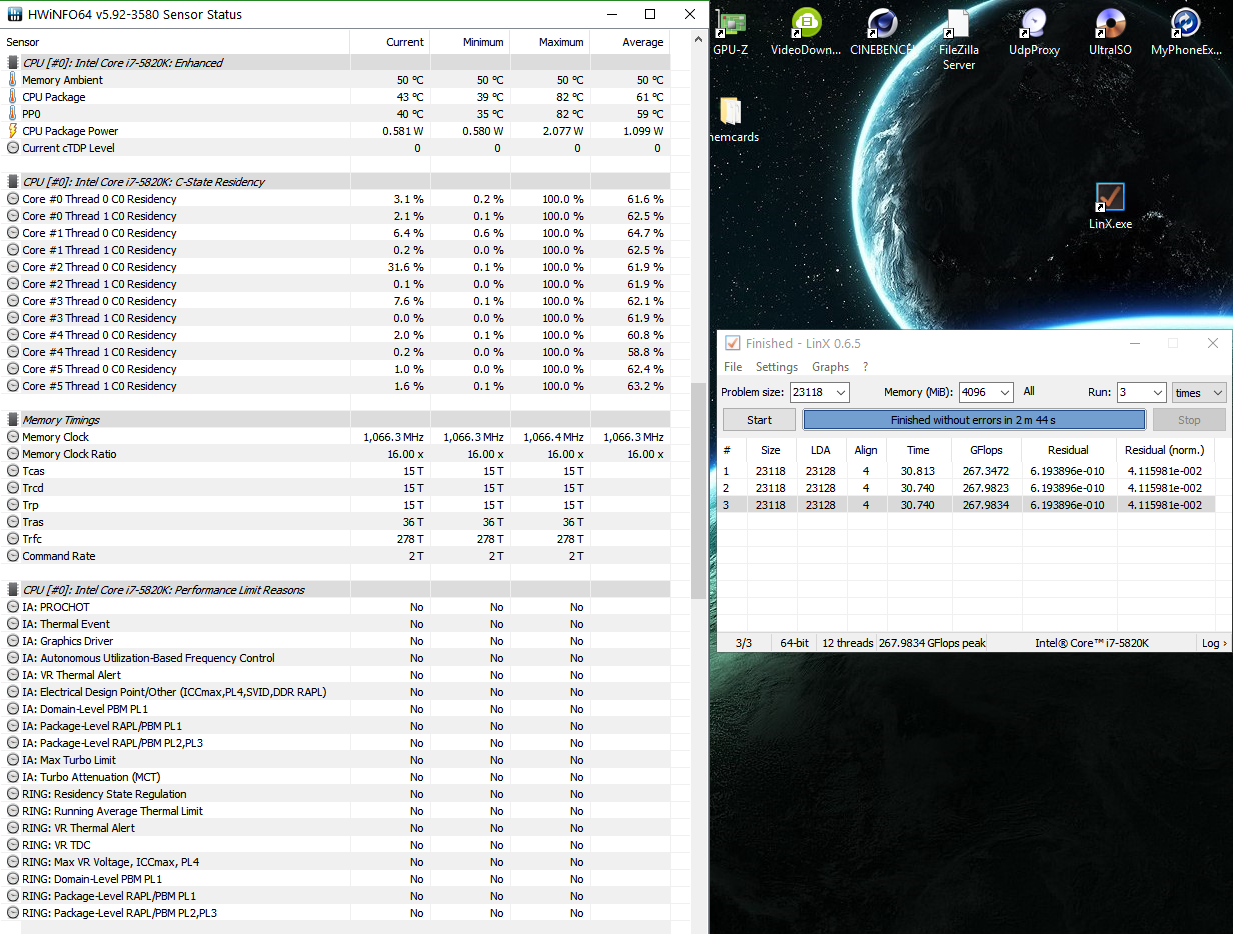Click Current cTDP Level sensor icon

pos(13,148)
